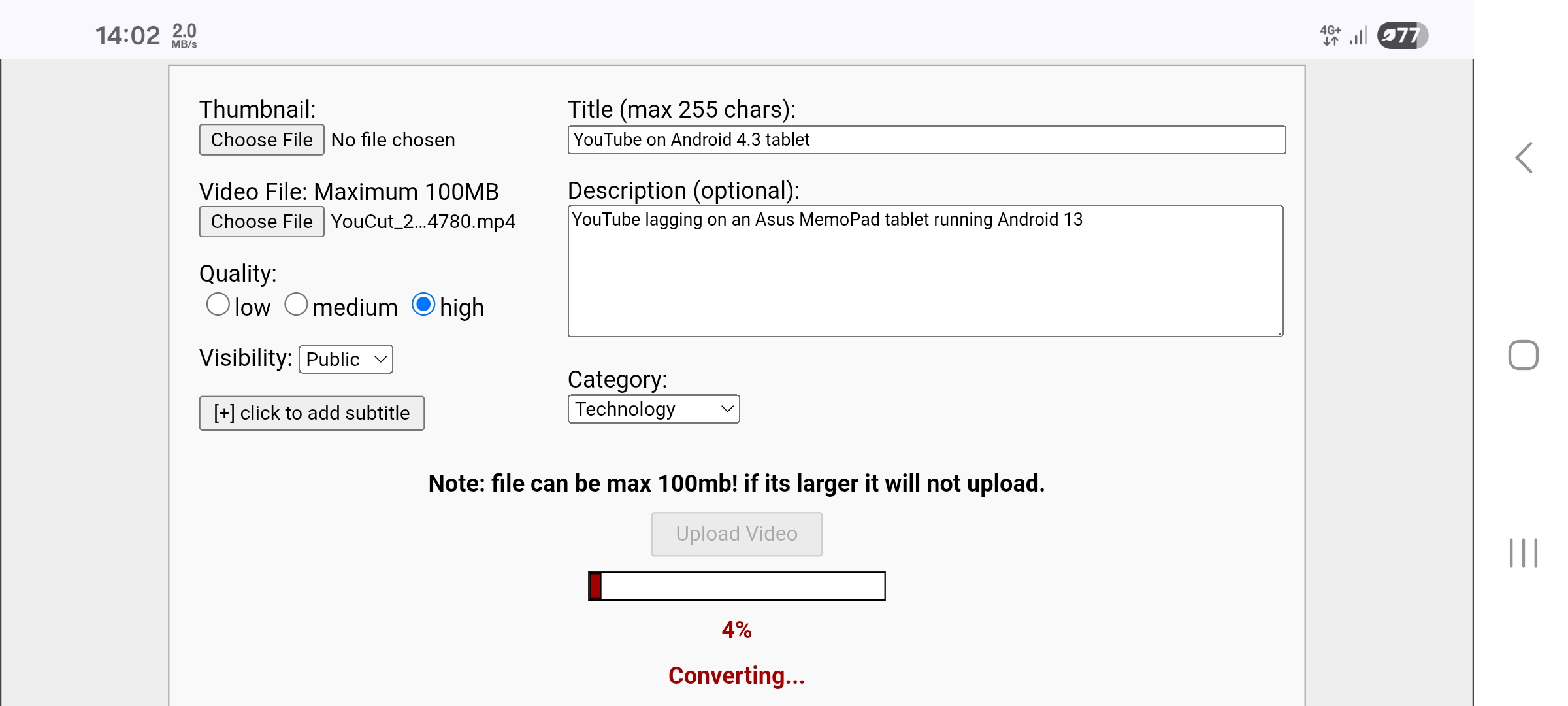Image resolution: width=1568 pixels, height=706 pixels.
Task: Select medium quality radio option
Action: point(296,305)
